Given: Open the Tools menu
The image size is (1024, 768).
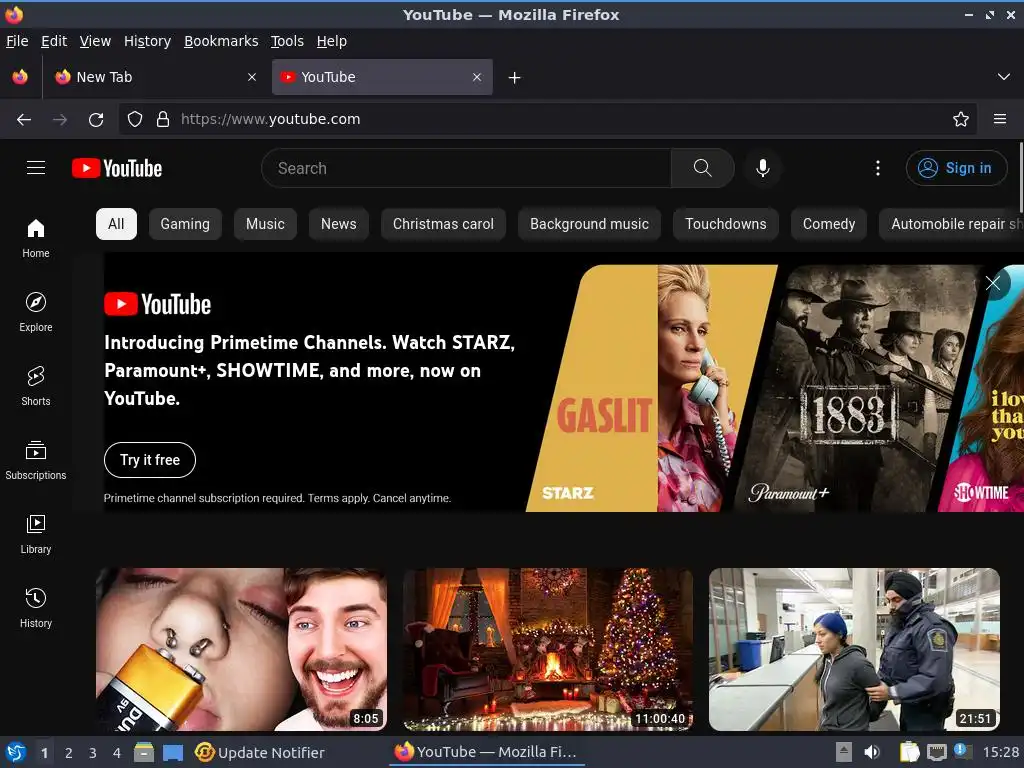Looking at the screenshot, I should pyautogui.click(x=287, y=41).
